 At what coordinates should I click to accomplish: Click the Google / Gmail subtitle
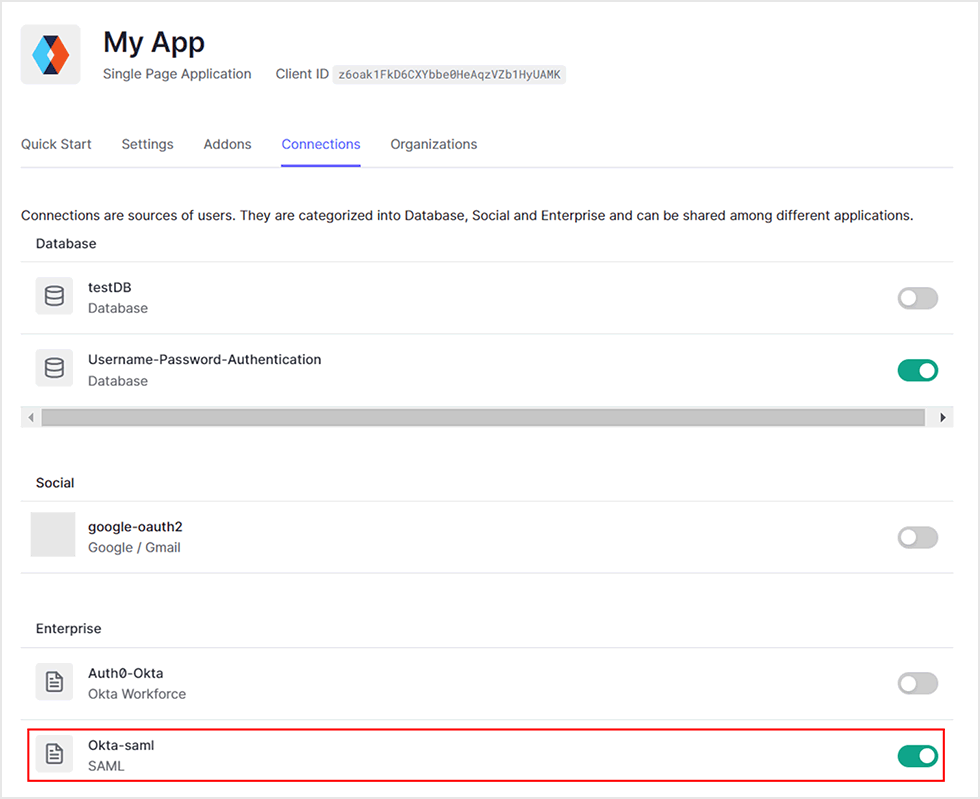[134, 548]
